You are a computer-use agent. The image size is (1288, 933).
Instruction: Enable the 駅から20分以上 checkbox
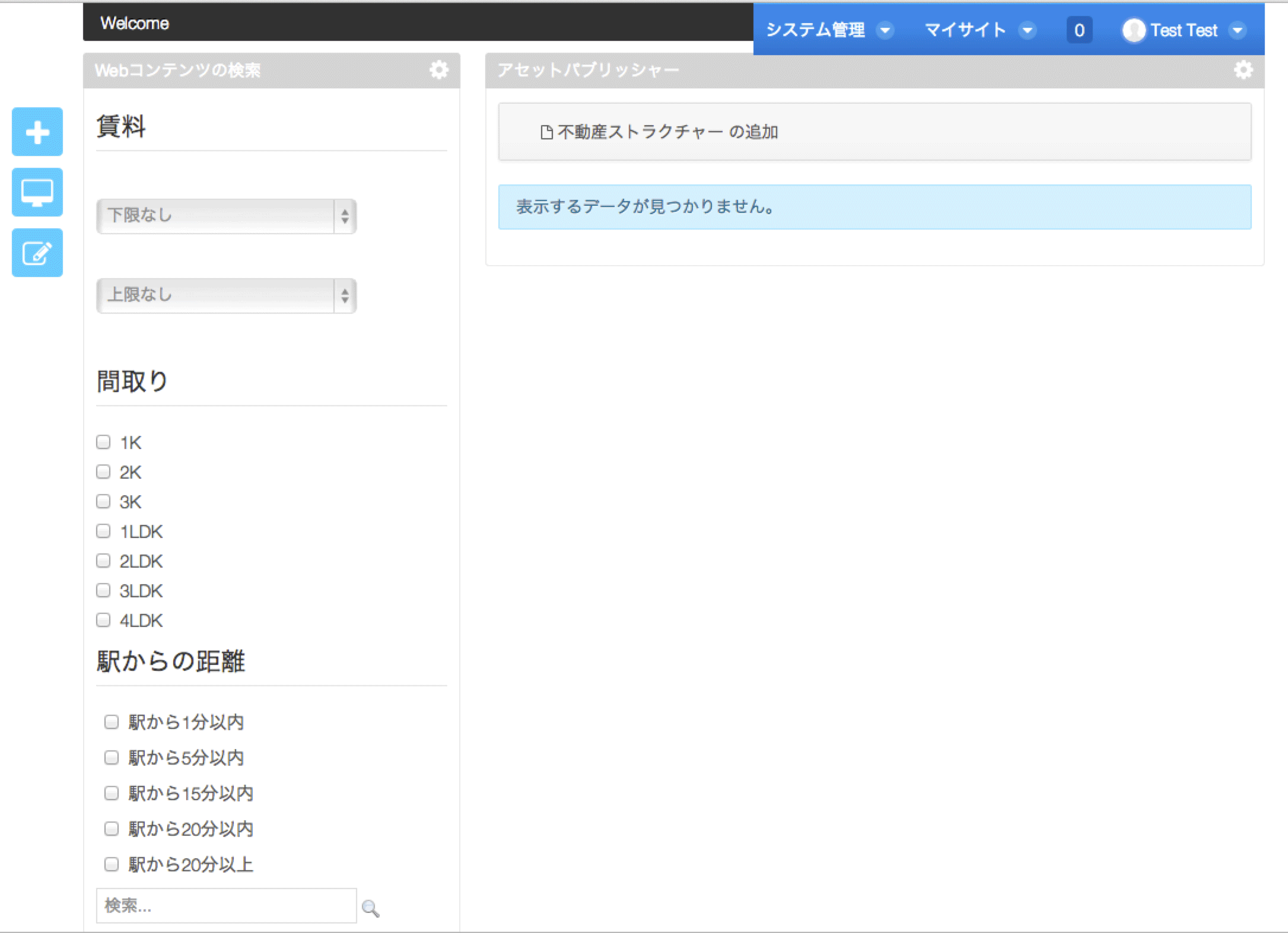[112, 864]
